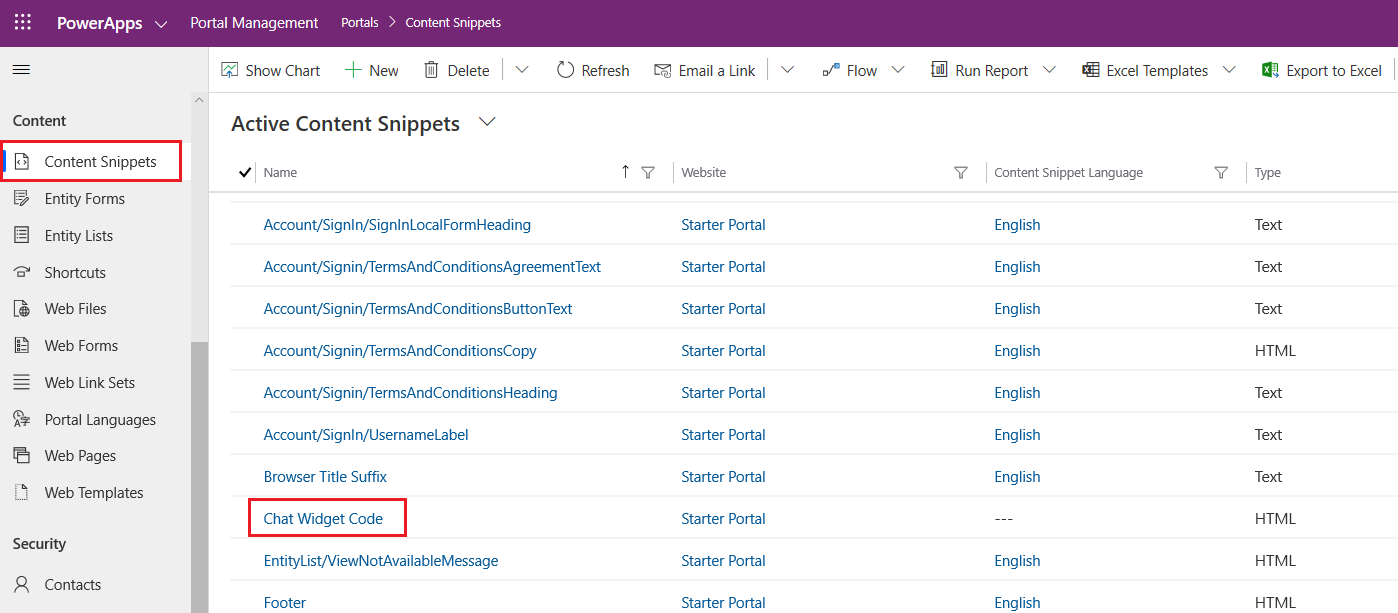Click the Email a Link envelope icon

662,70
